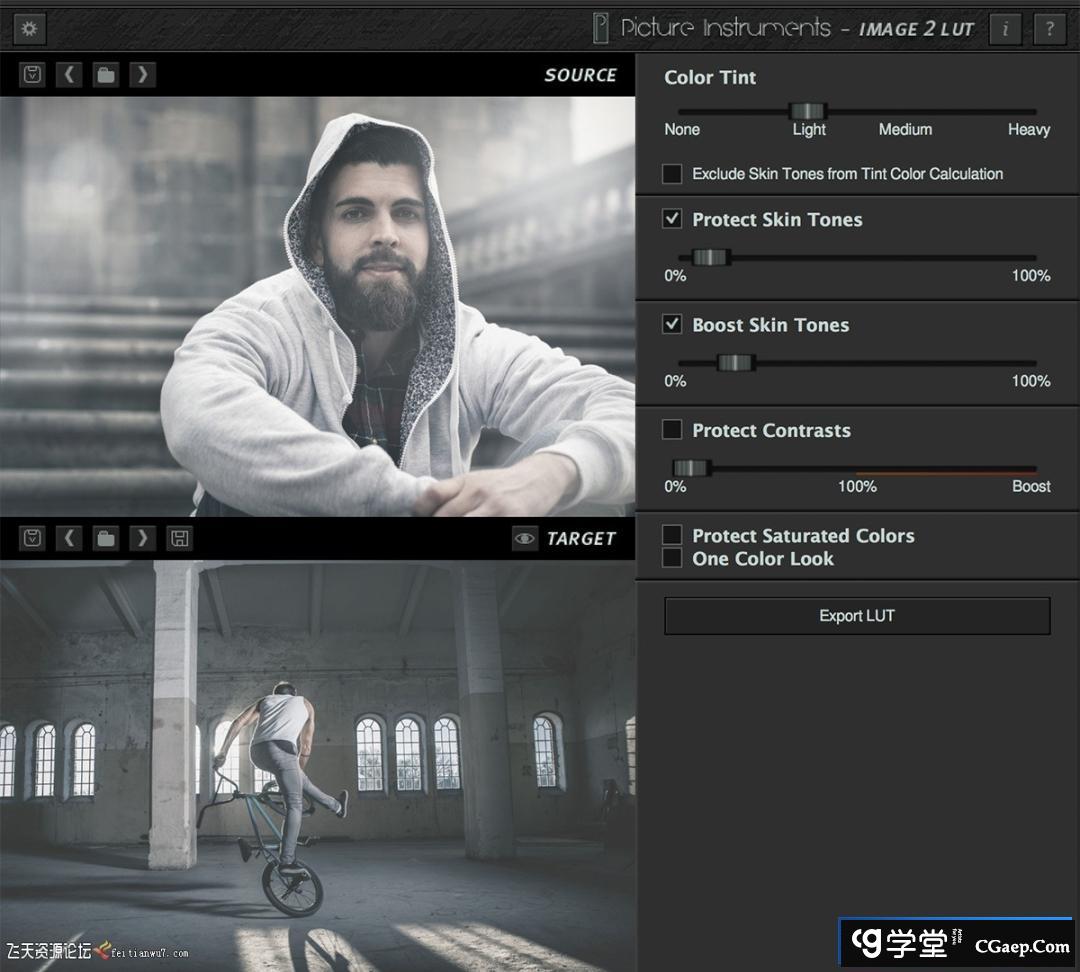Viewport: 1080px width, 972px height.
Task: Toggle the target preview eye icon
Action: [x=524, y=538]
